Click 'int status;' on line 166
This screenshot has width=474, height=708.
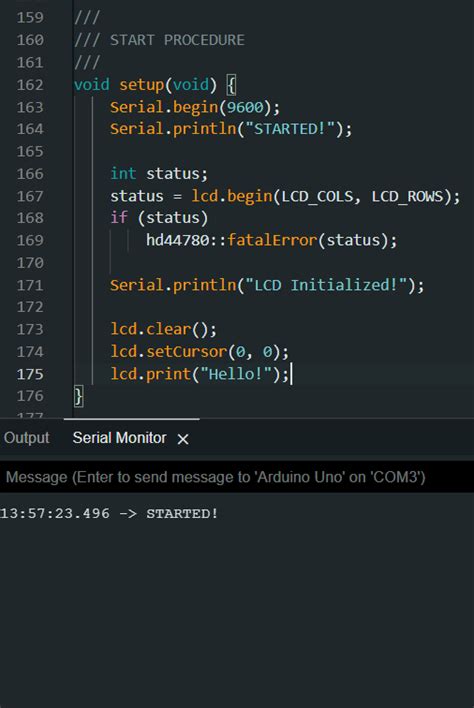click(x=159, y=173)
